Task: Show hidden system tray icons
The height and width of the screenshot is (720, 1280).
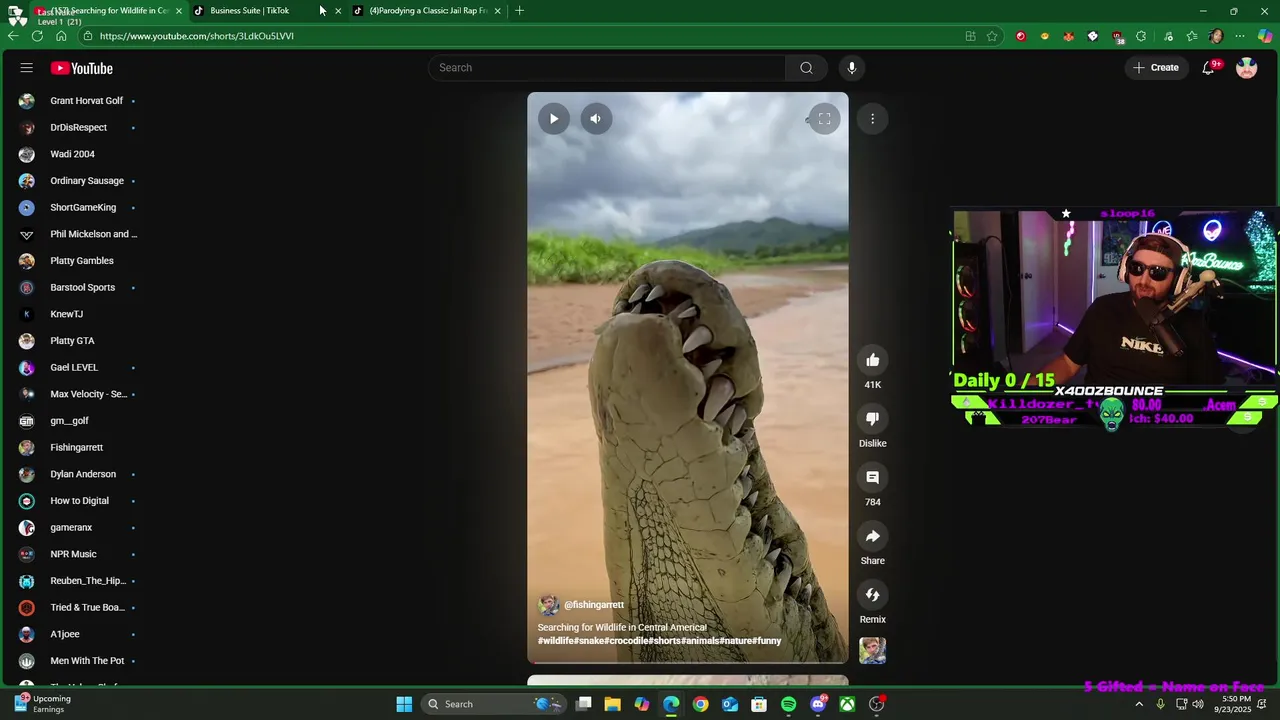Action: pos(1139,704)
